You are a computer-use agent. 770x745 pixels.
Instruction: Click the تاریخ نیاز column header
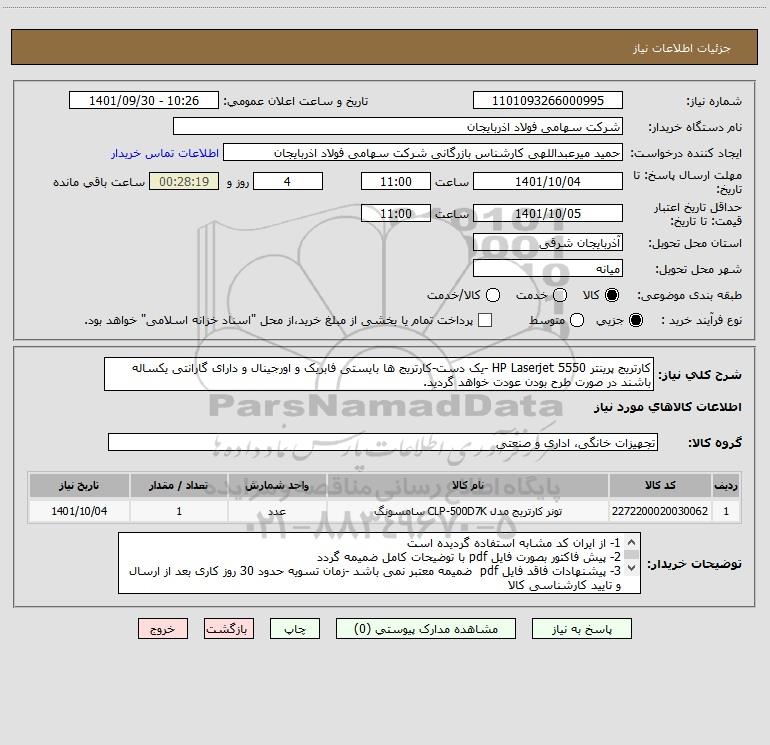click(x=79, y=486)
